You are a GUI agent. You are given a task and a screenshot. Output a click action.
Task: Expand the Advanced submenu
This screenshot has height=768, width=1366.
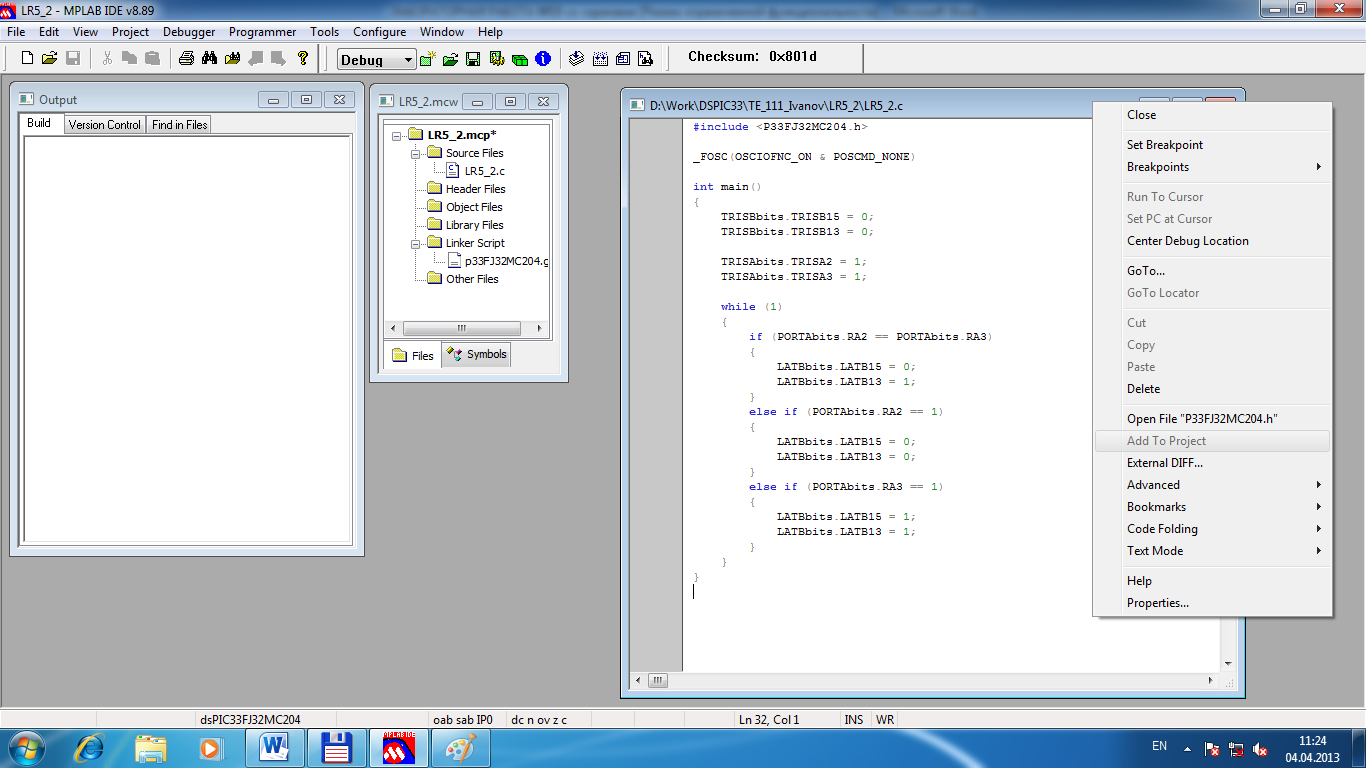tap(1213, 485)
